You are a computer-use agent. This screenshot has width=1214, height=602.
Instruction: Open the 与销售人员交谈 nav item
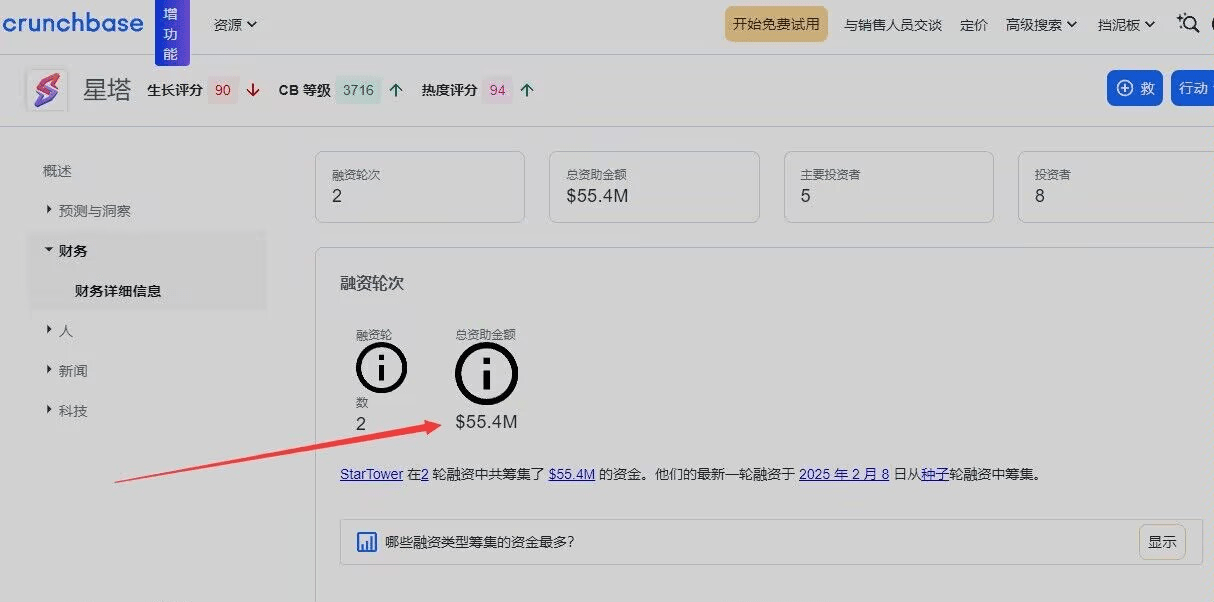pyautogui.click(x=893, y=25)
